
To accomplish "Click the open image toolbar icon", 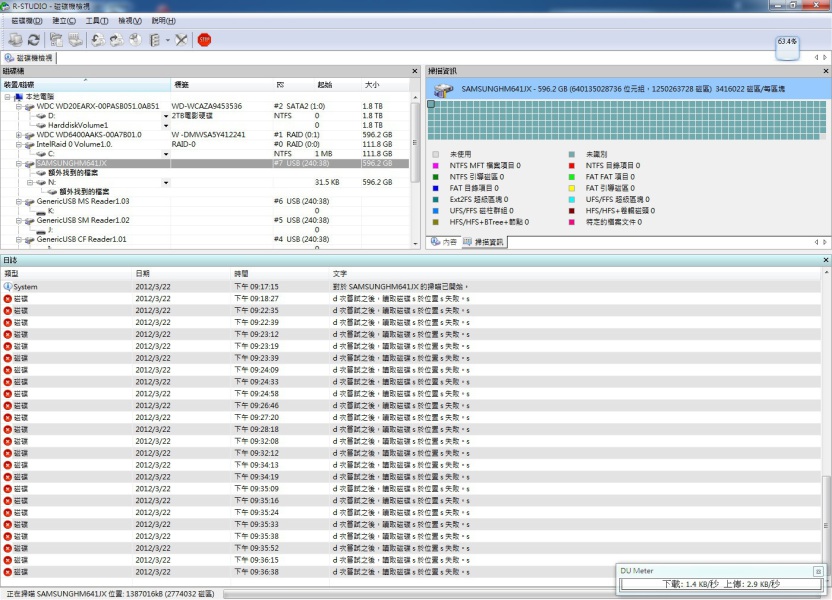I will tap(98, 40).
